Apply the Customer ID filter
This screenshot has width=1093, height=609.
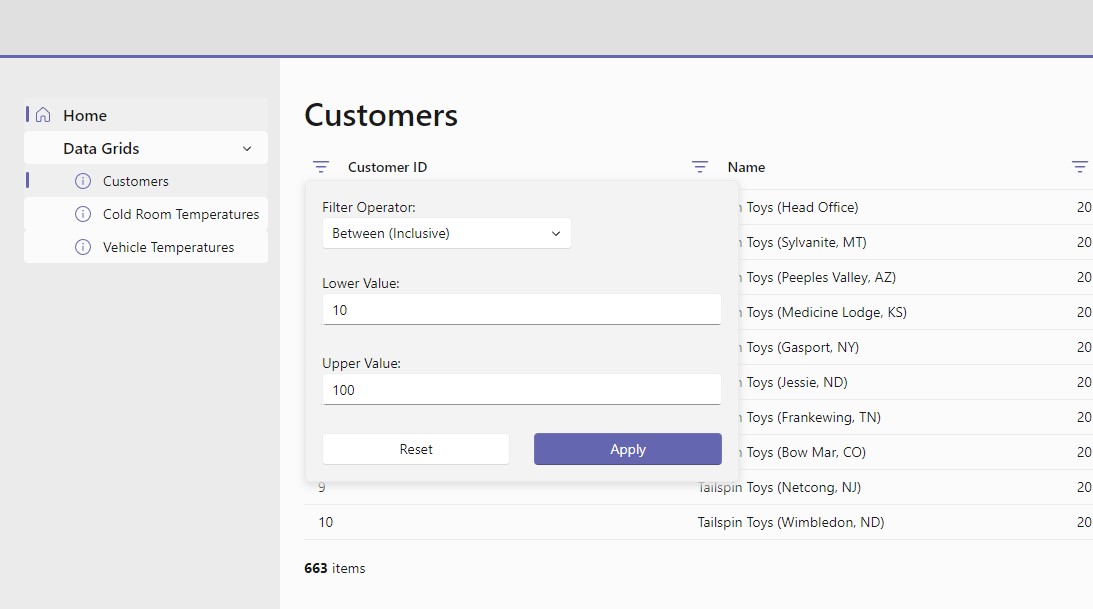(627, 449)
